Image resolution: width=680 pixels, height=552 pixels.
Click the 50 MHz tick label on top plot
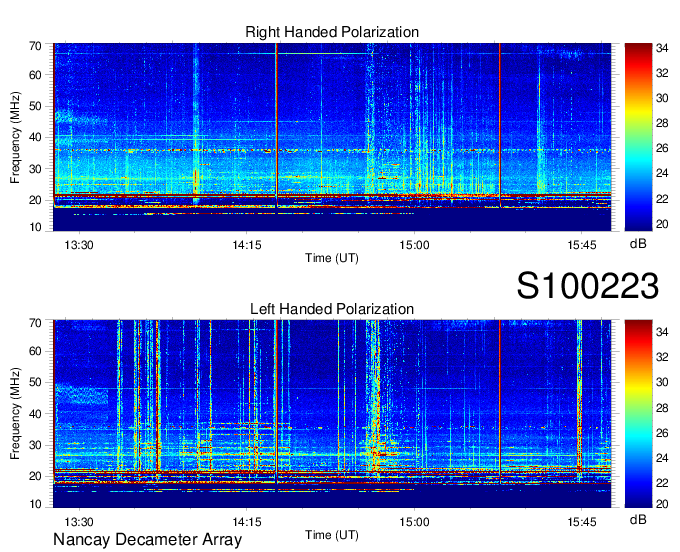pyautogui.click(x=35, y=106)
